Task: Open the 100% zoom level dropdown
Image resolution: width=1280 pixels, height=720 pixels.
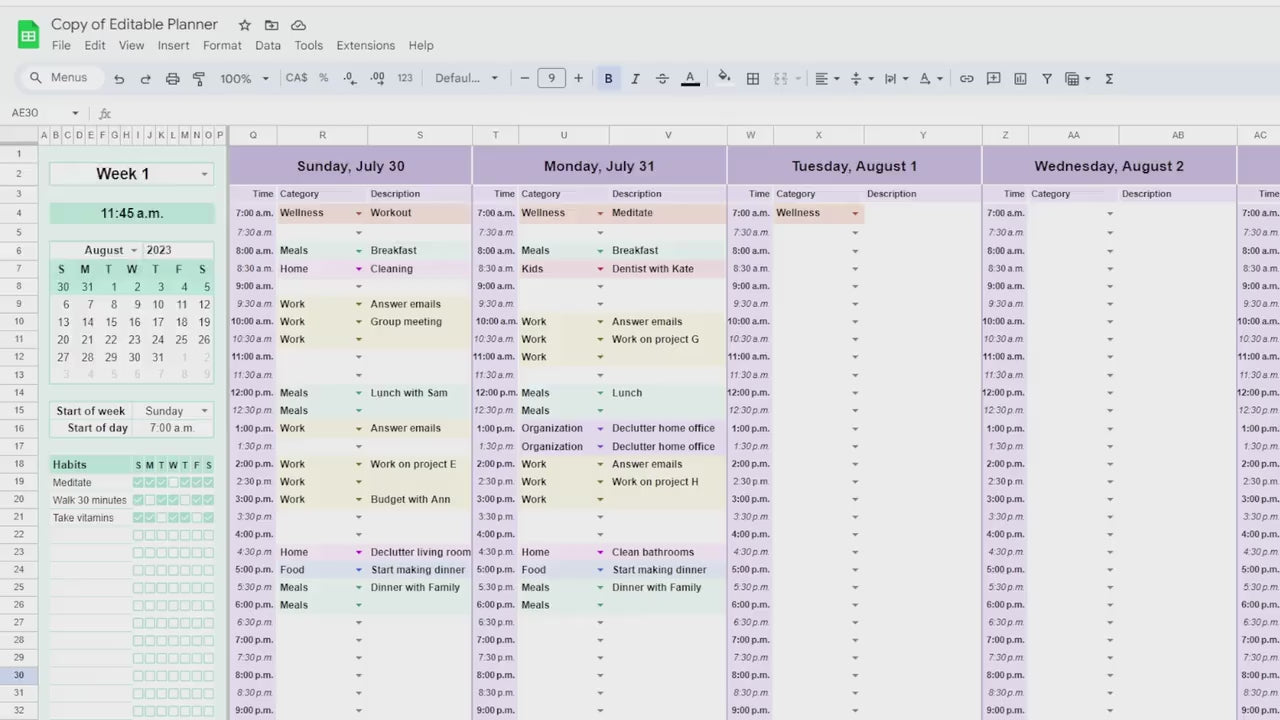Action: (x=244, y=79)
